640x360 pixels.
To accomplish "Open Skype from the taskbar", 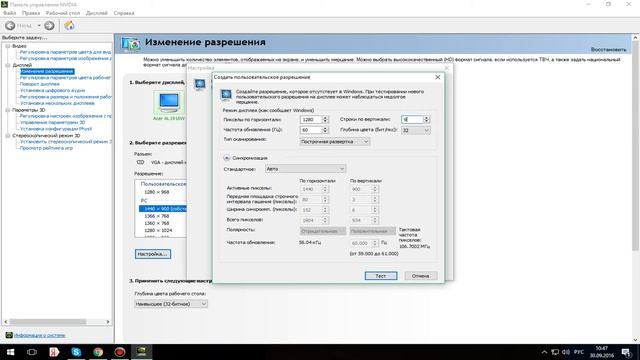I will (x=76, y=352).
